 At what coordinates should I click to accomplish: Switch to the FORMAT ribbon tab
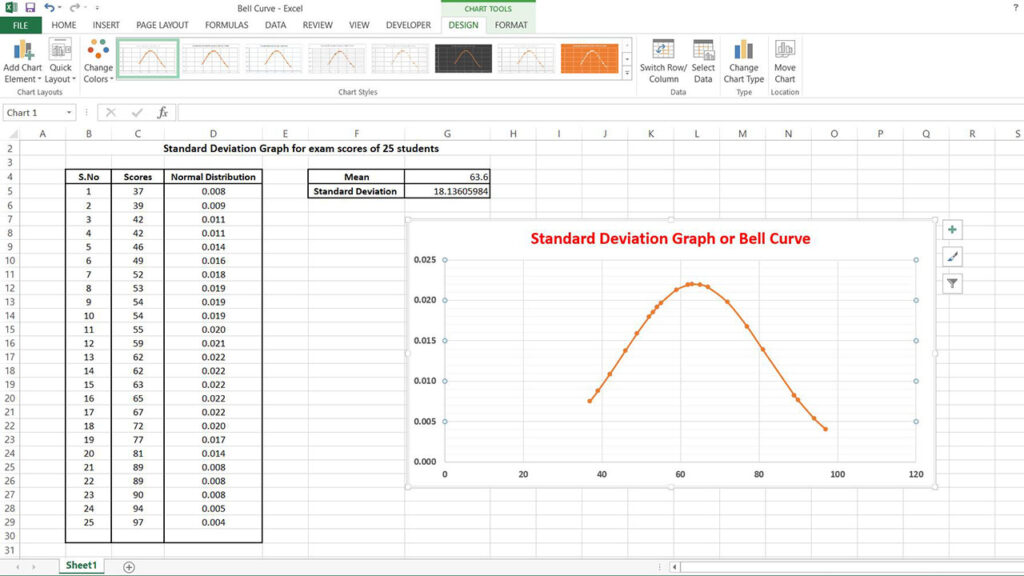510,25
